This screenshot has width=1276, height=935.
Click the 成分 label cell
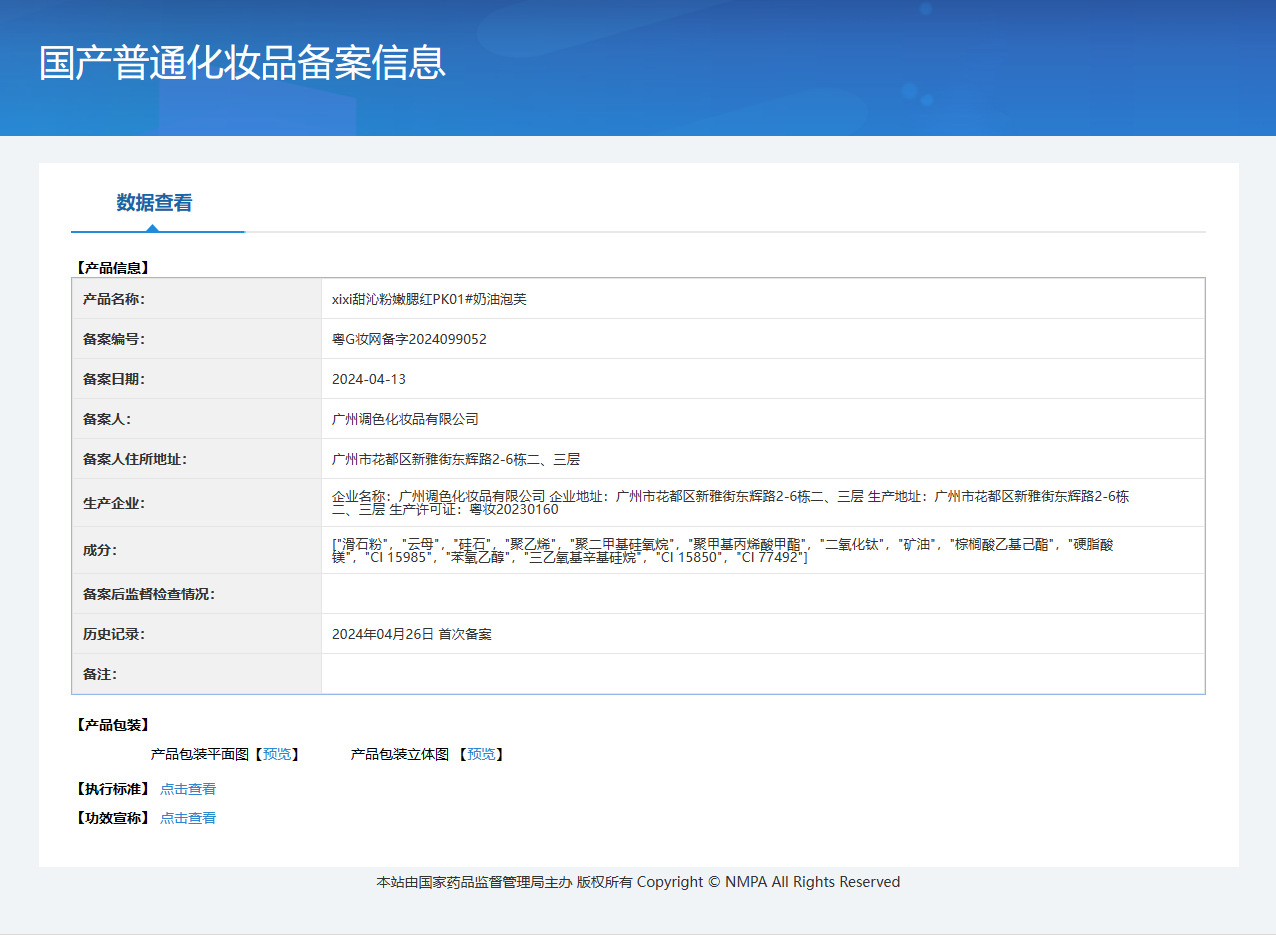(197, 550)
